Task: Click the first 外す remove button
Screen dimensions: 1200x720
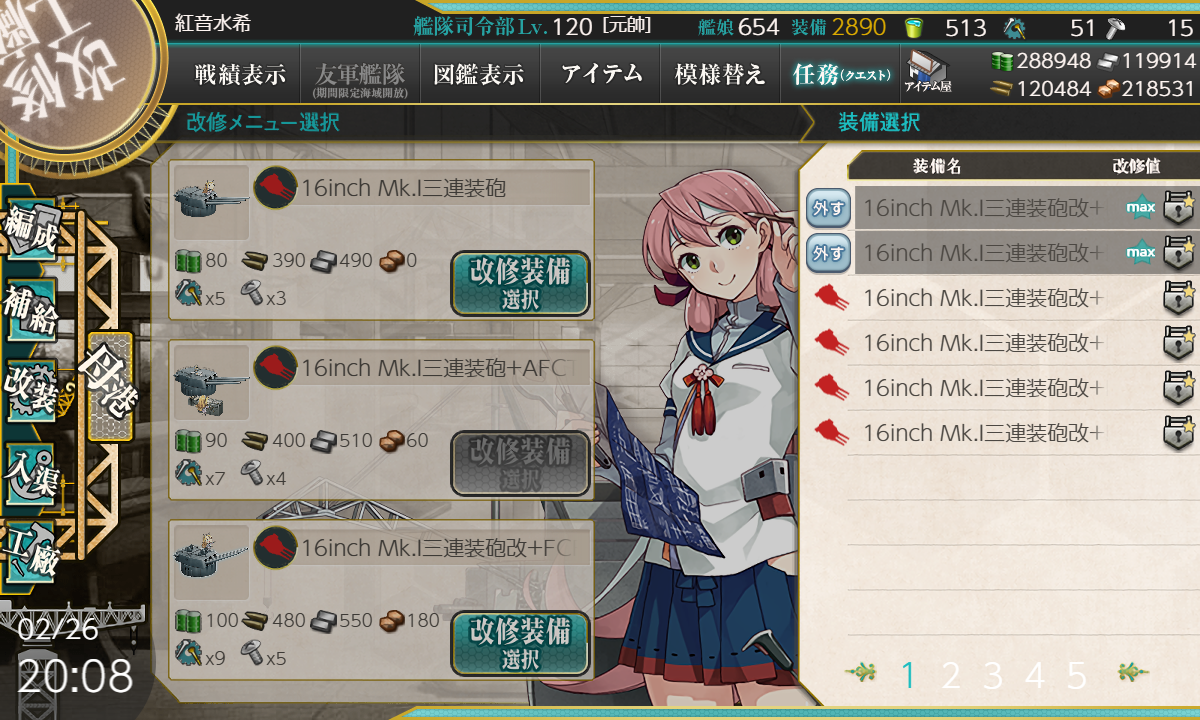Action: (828, 208)
